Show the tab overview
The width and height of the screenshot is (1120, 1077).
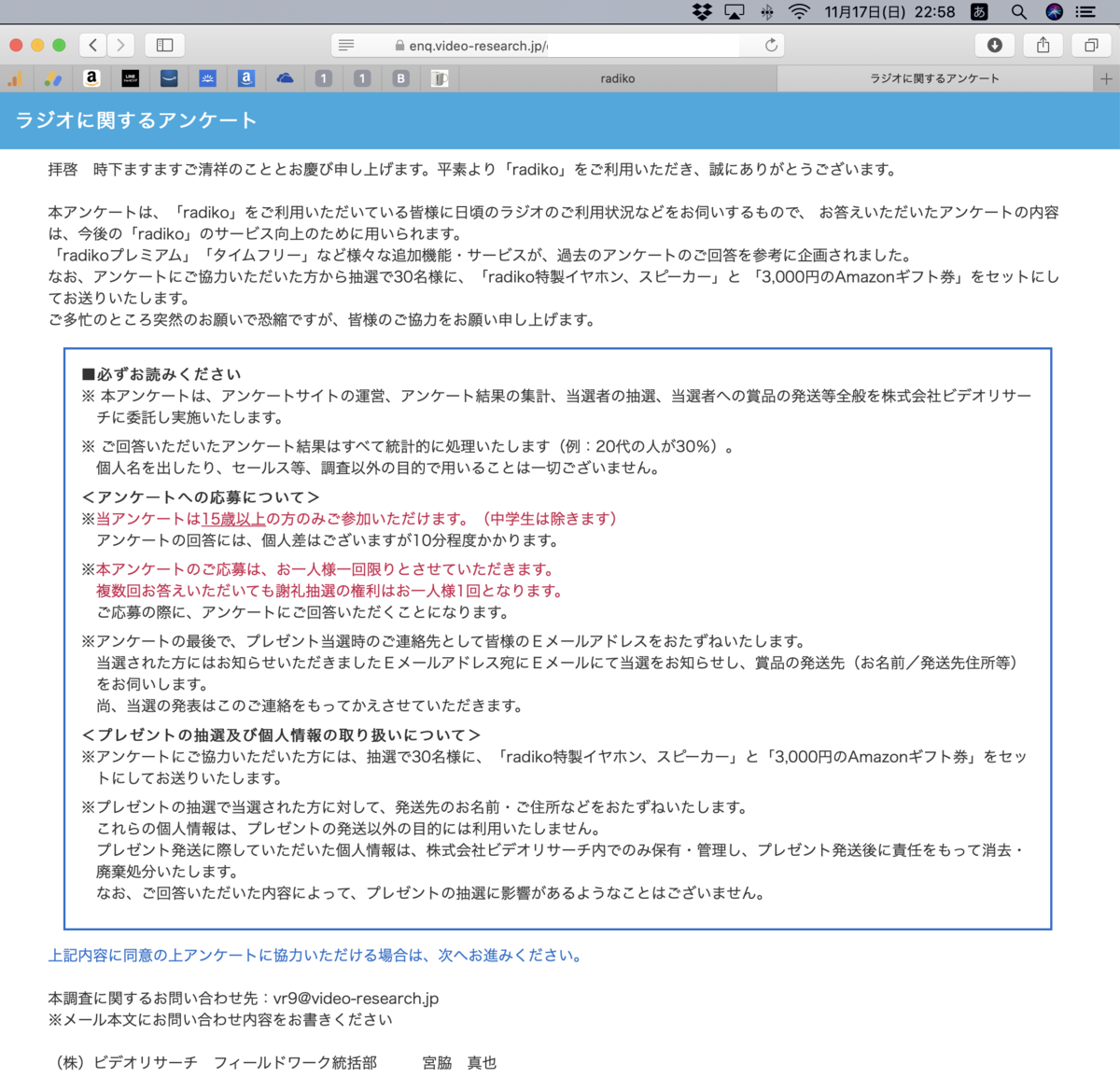[1090, 45]
